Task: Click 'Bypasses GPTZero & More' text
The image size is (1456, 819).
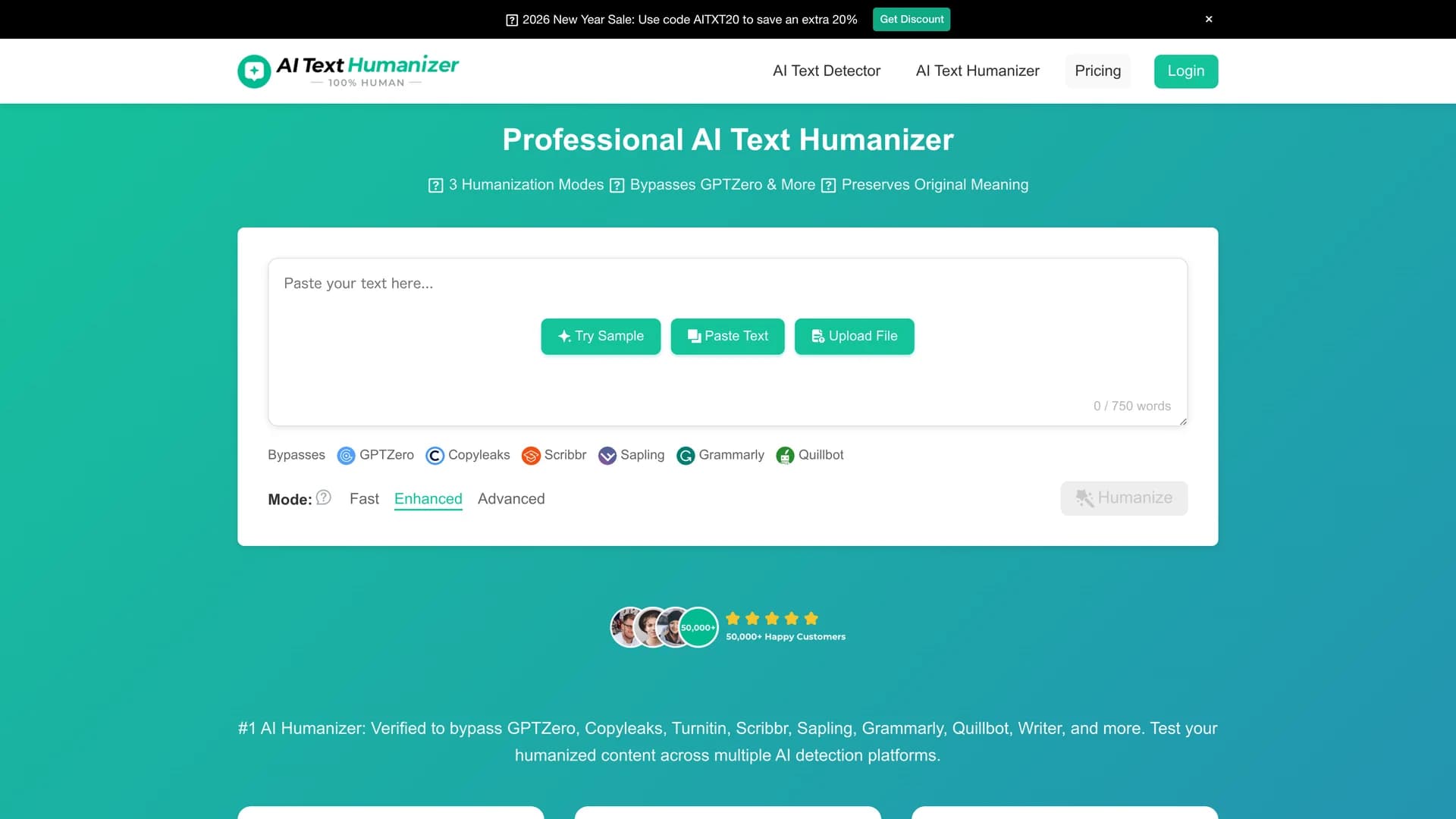Action: click(723, 185)
